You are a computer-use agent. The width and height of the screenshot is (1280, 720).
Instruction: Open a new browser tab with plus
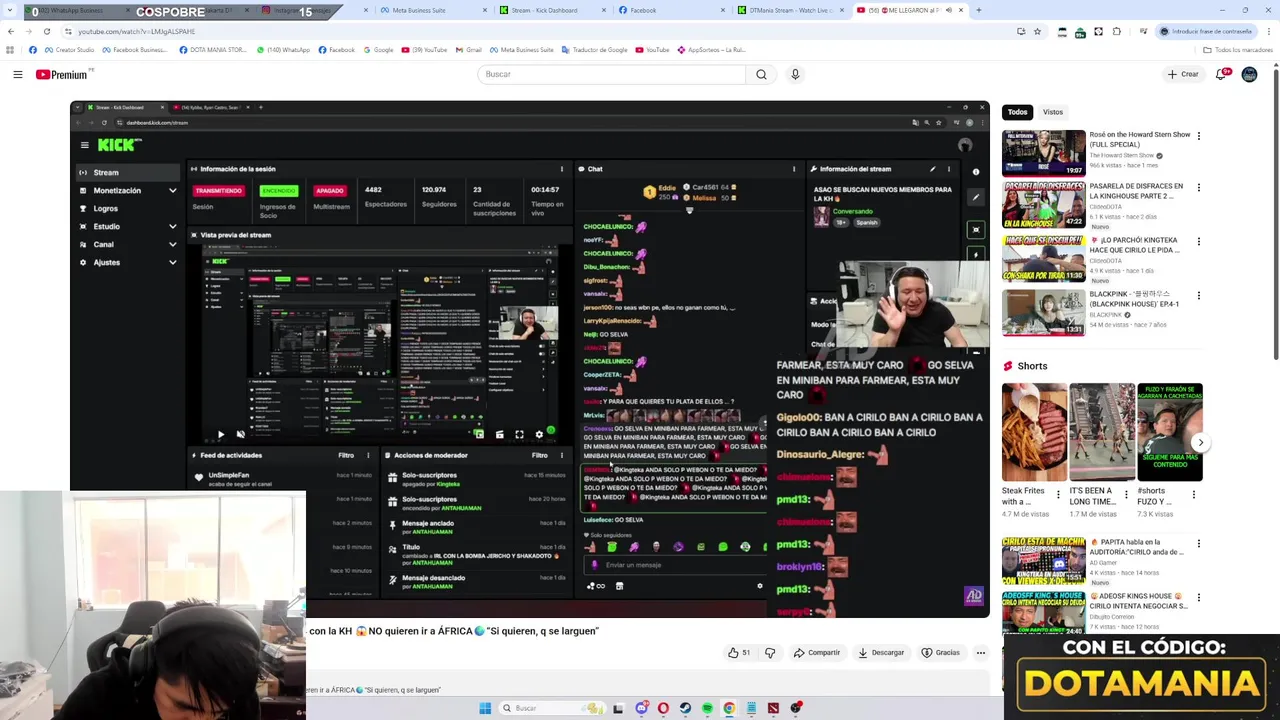click(x=978, y=10)
